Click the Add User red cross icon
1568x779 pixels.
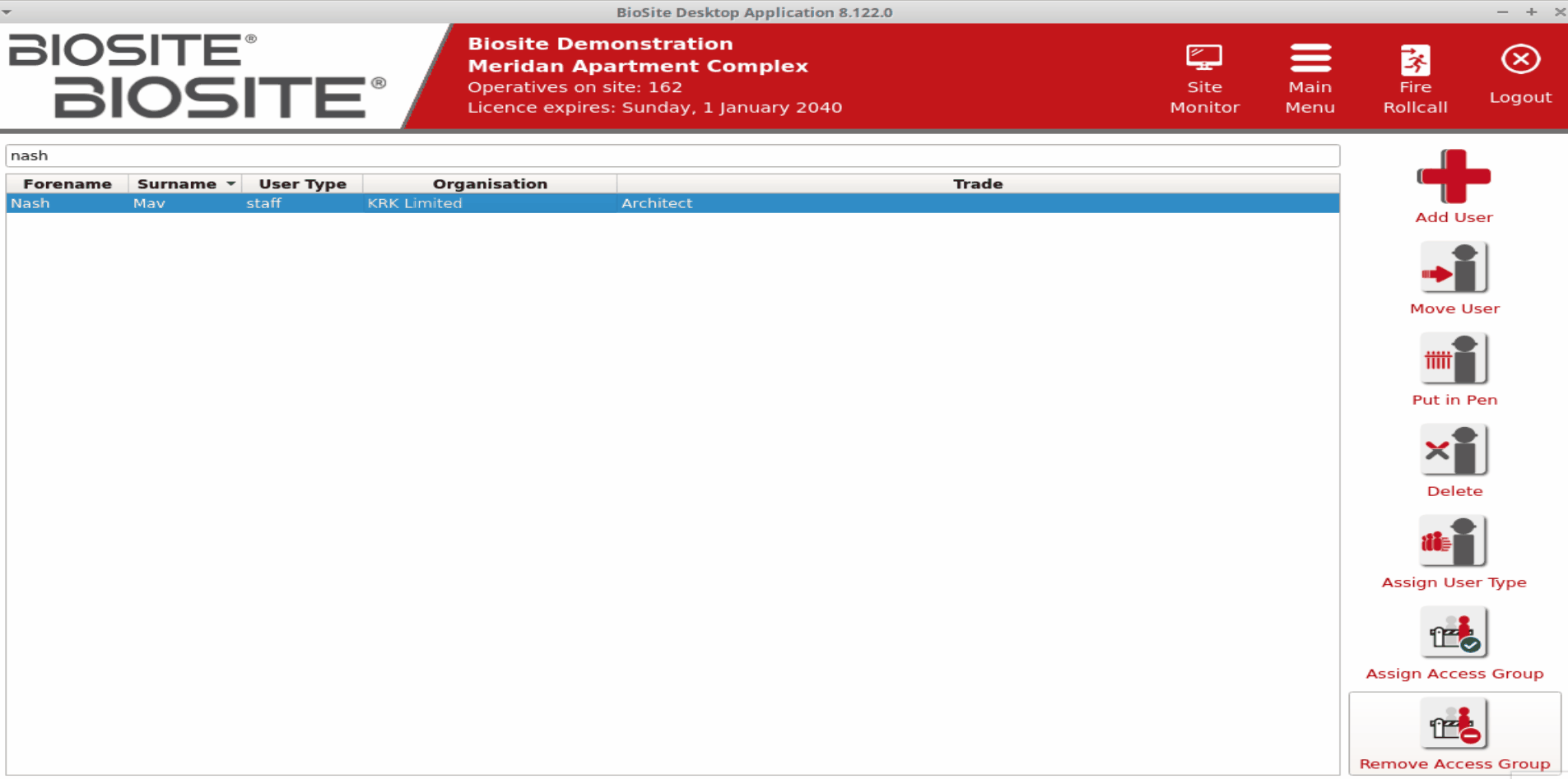coord(1454,176)
